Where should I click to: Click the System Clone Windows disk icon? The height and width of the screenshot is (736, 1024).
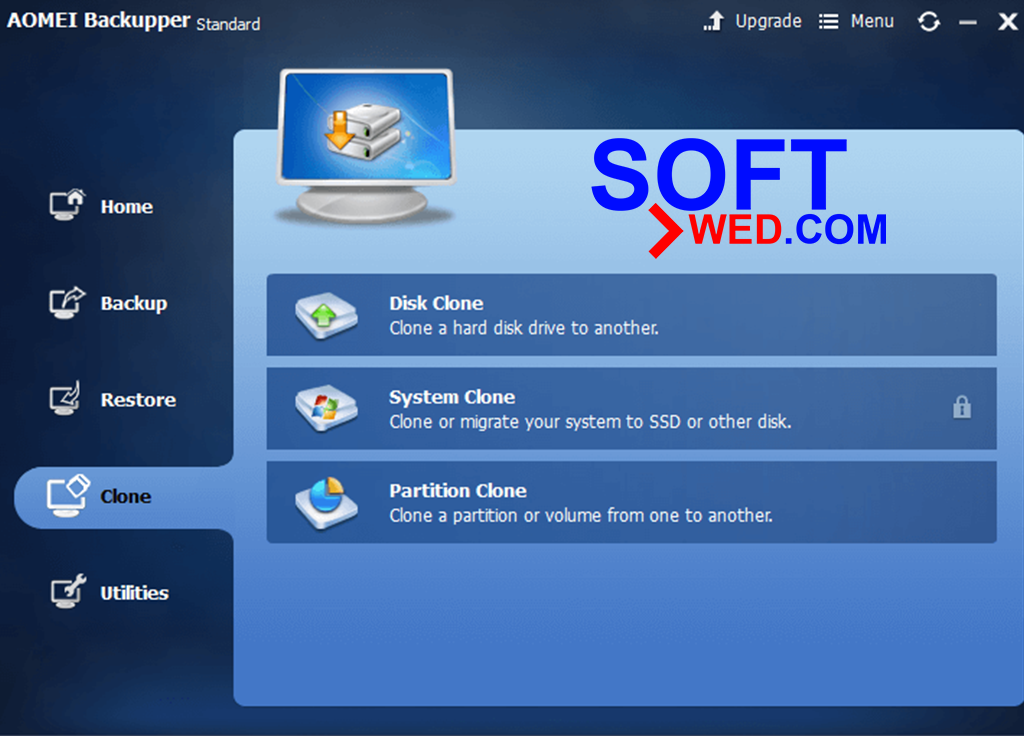point(325,407)
